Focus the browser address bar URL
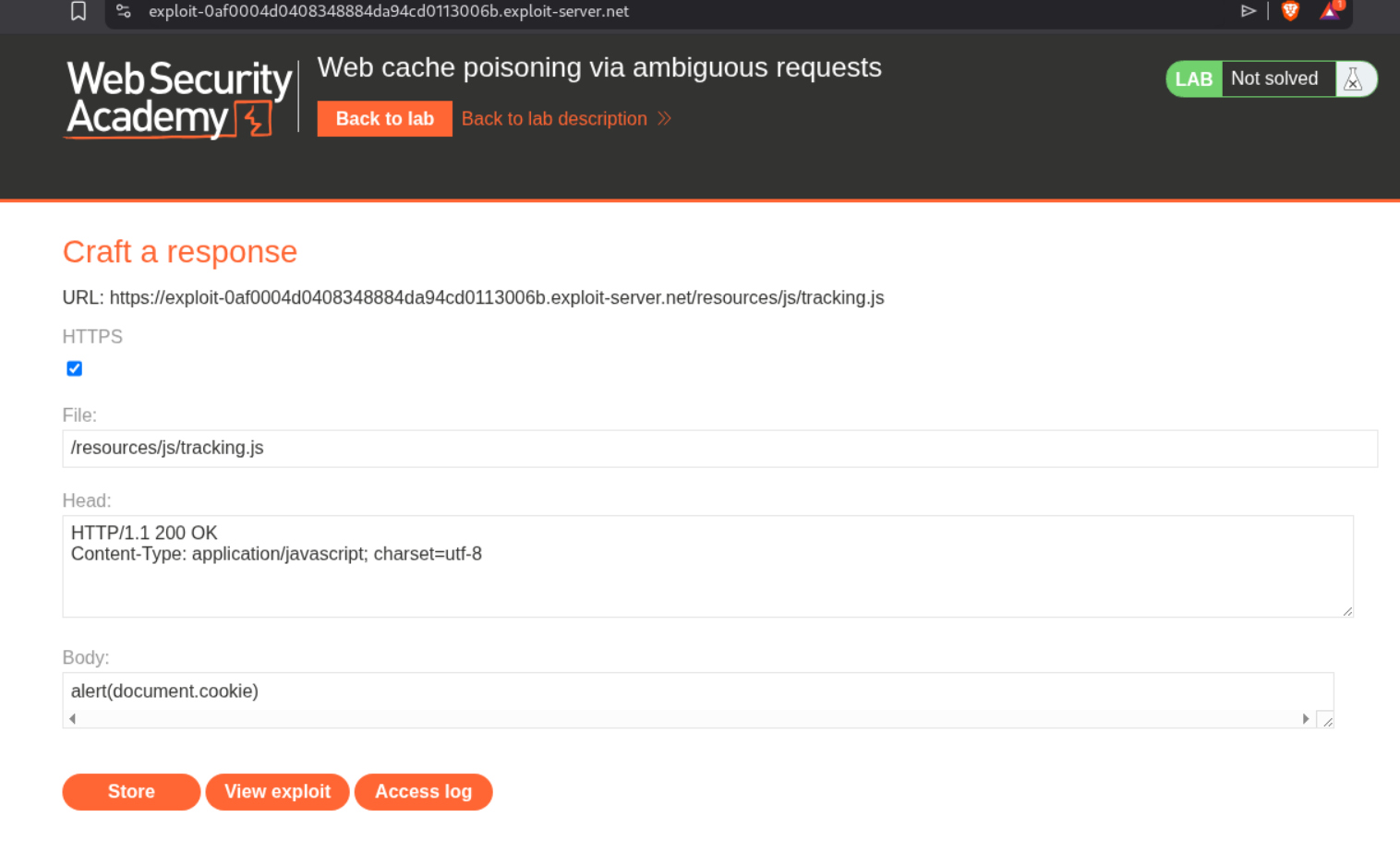This screenshot has width=1400, height=853. (388, 11)
